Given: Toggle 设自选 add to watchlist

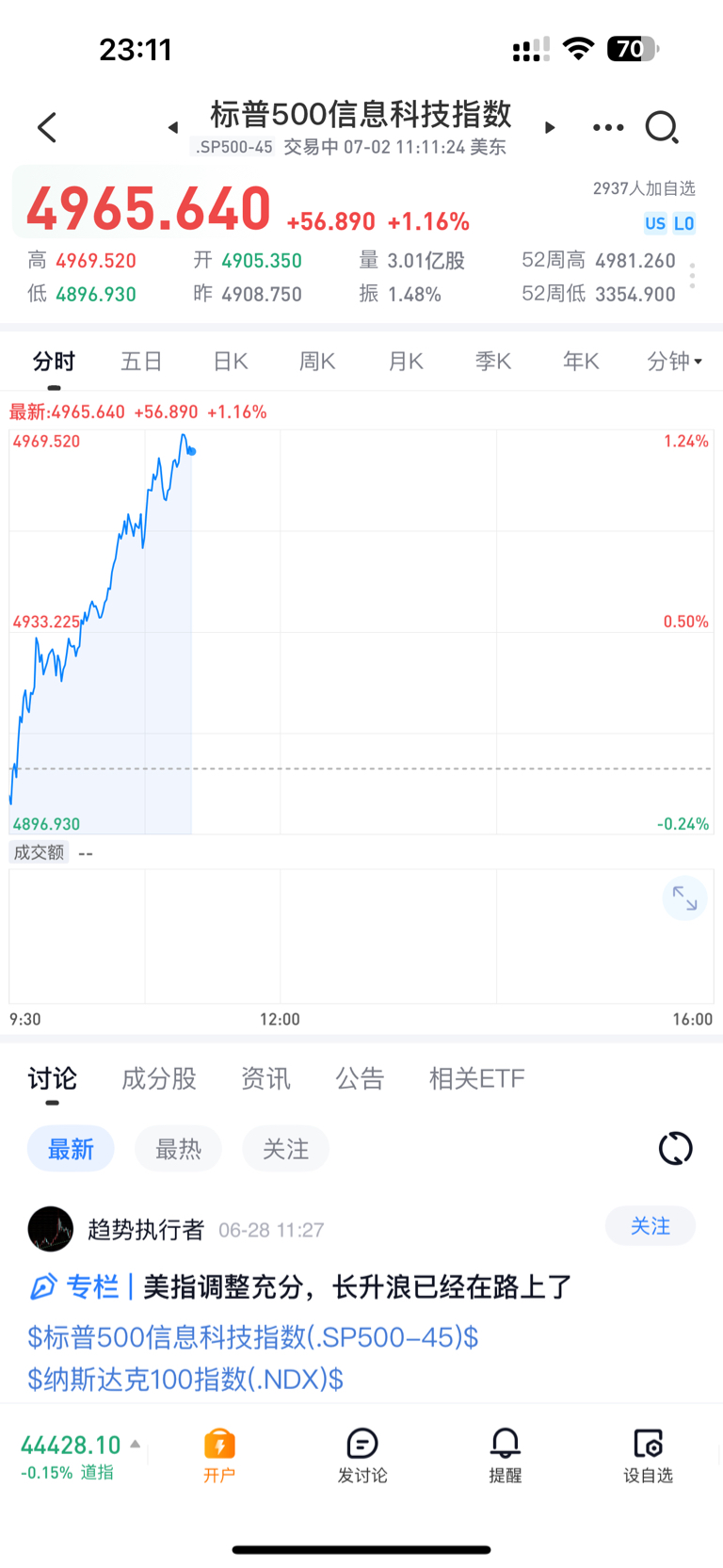Looking at the screenshot, I should pyautogui.click(x=649, y=1455).
